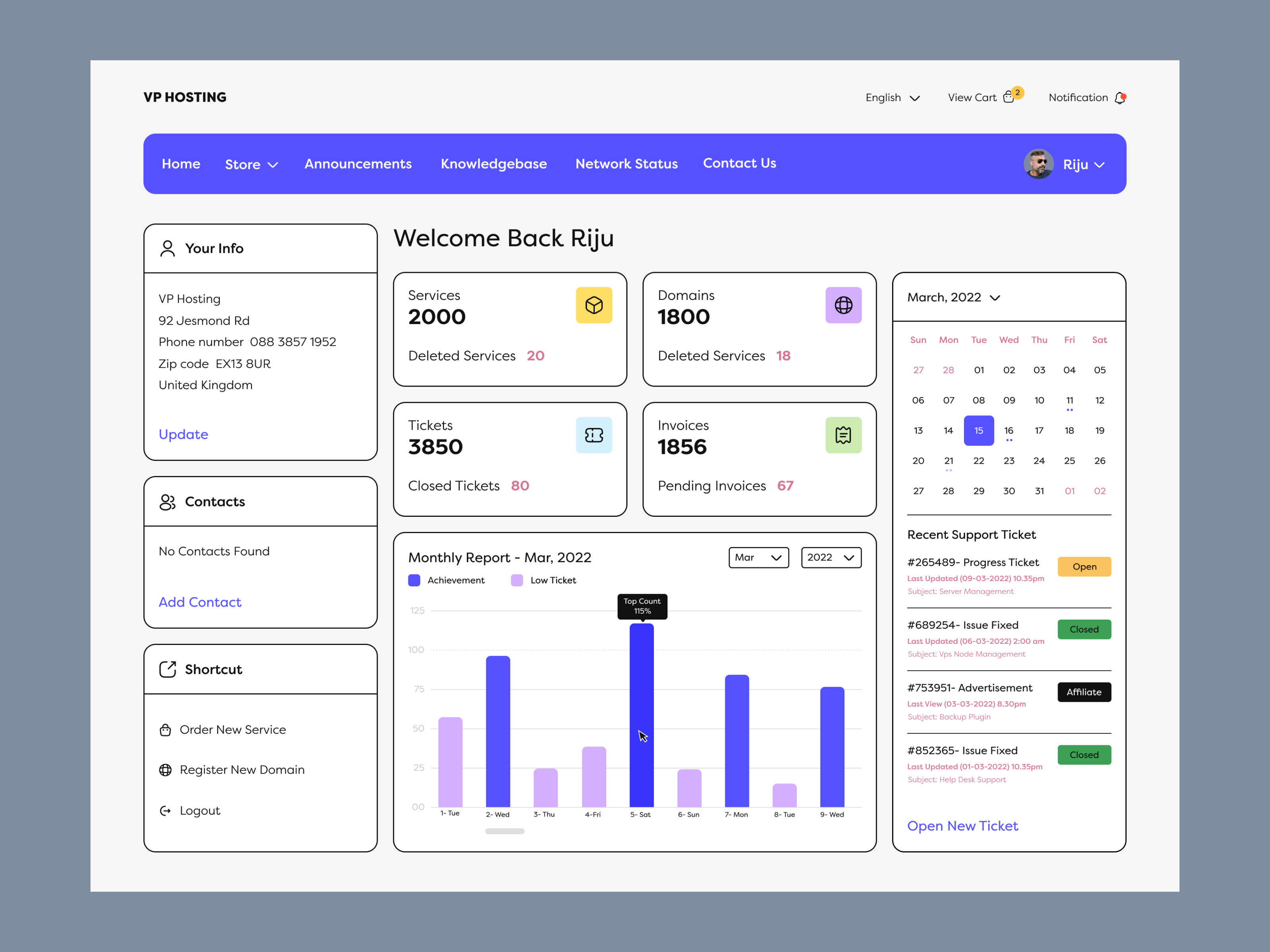Click Riju's profile avatar
The width and height of the screenshot is (1270, 952).
click(x=1038, y=164)
